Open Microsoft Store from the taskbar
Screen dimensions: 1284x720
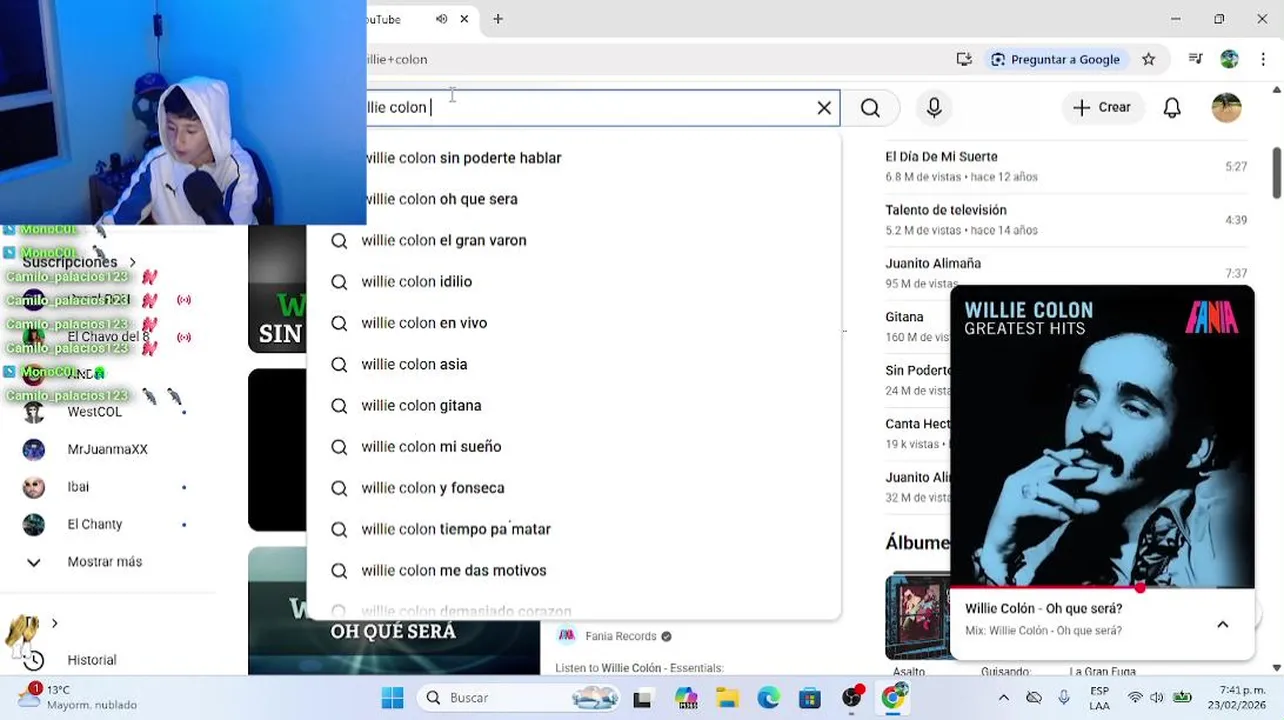pyautogui.click(x=810, y=698)
